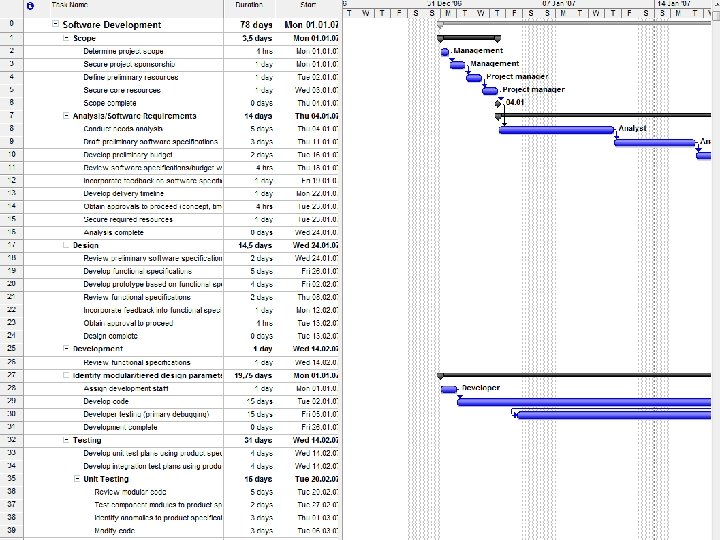Collapse the Unit Testing subgroup
Screen dimensions: 720x540
(77, 479)
